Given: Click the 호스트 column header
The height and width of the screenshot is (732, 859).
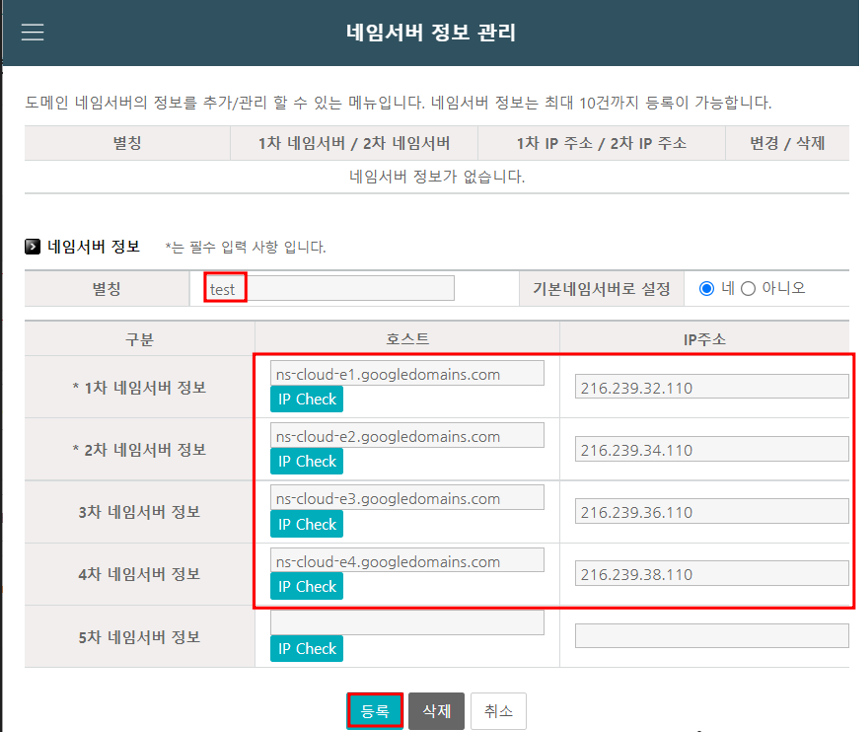Looking at the screenshot, I should [x=407, y=339].
